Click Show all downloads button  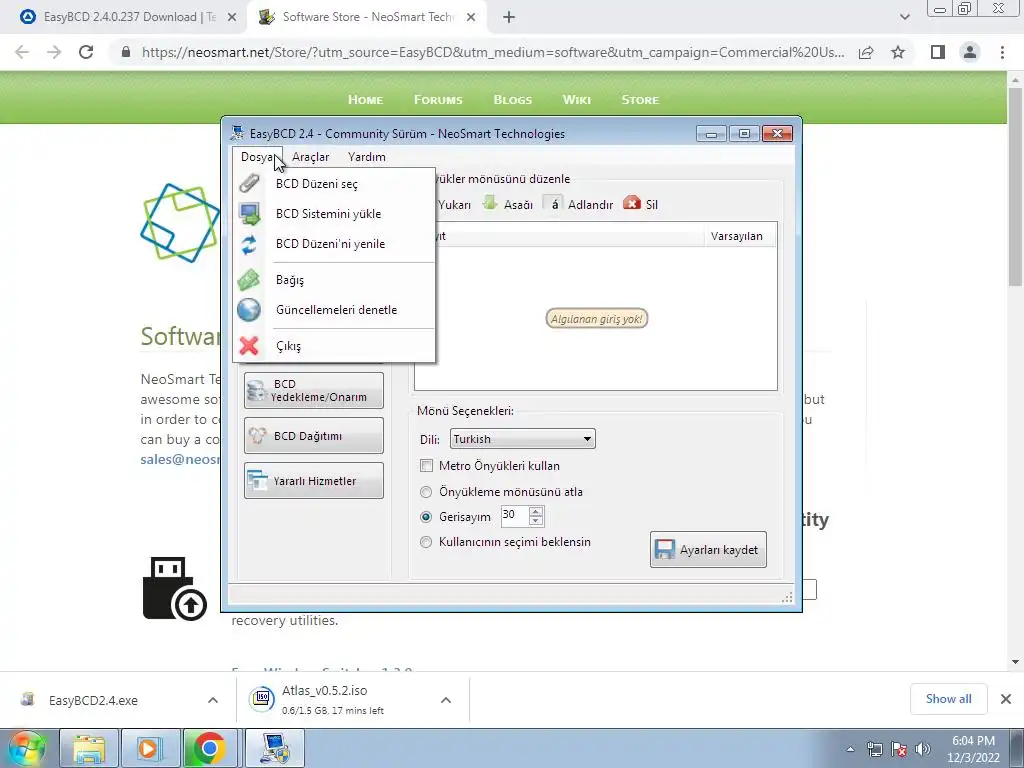pos(948,699)
